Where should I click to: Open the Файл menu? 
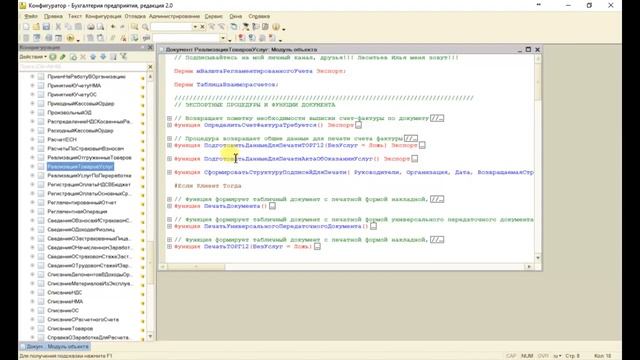tap(31, 16)
